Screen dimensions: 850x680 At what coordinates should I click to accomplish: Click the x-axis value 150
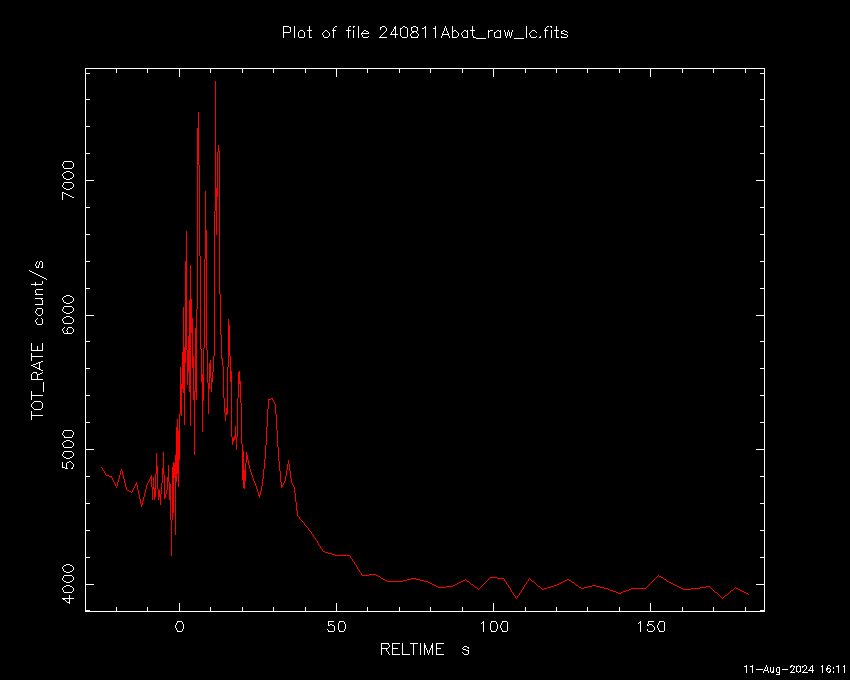tap(651, 627)
